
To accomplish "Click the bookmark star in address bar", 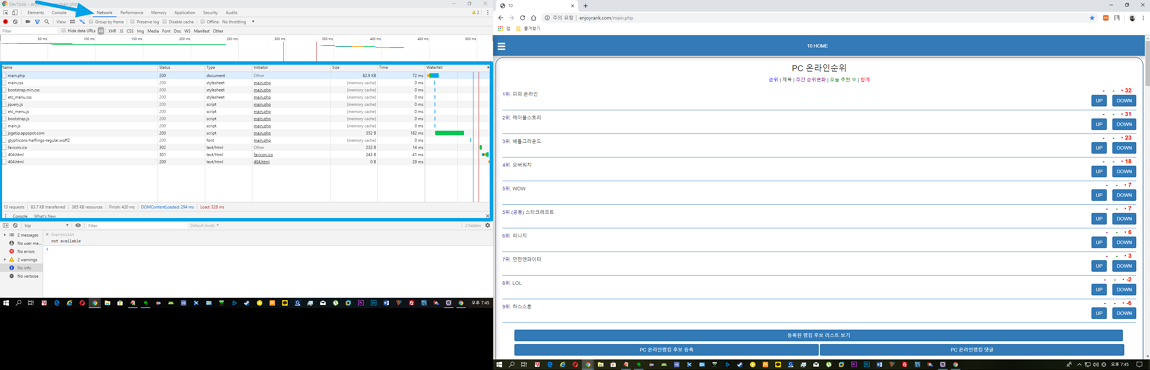I will click(1092, 18).
